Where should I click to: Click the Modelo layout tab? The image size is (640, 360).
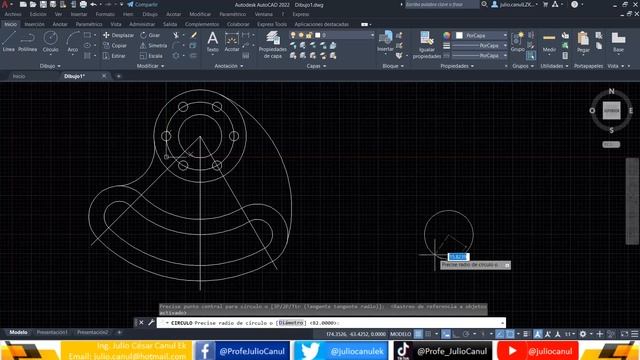point(18,332)
